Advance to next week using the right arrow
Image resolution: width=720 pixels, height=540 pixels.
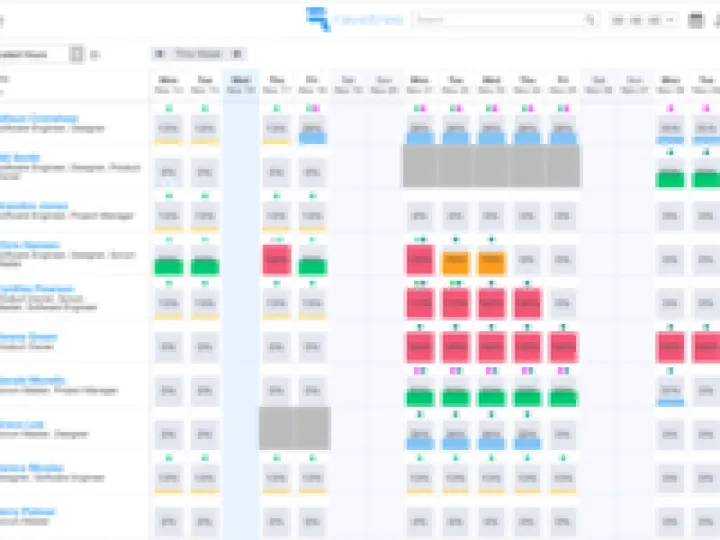(237, 54)
